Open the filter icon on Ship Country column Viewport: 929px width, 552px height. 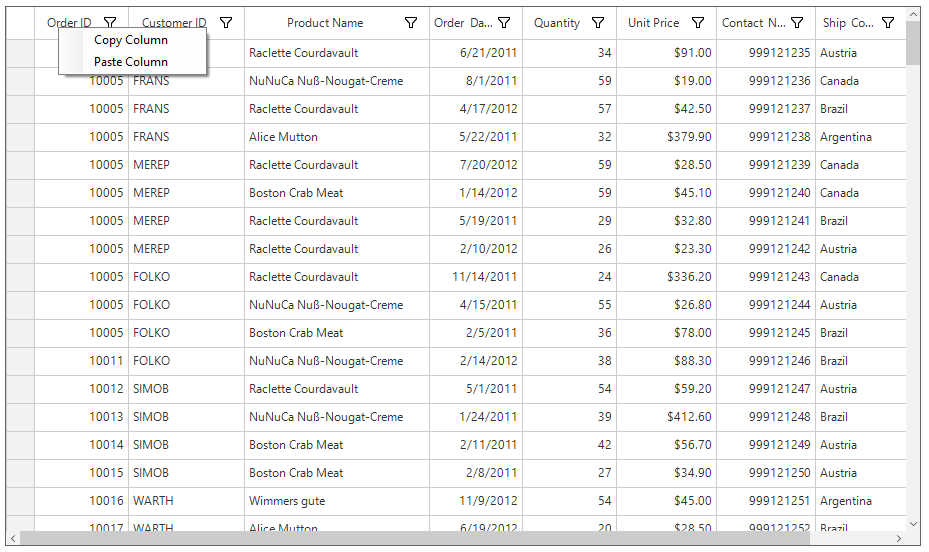pyautogui.click(x=888, y=23)
